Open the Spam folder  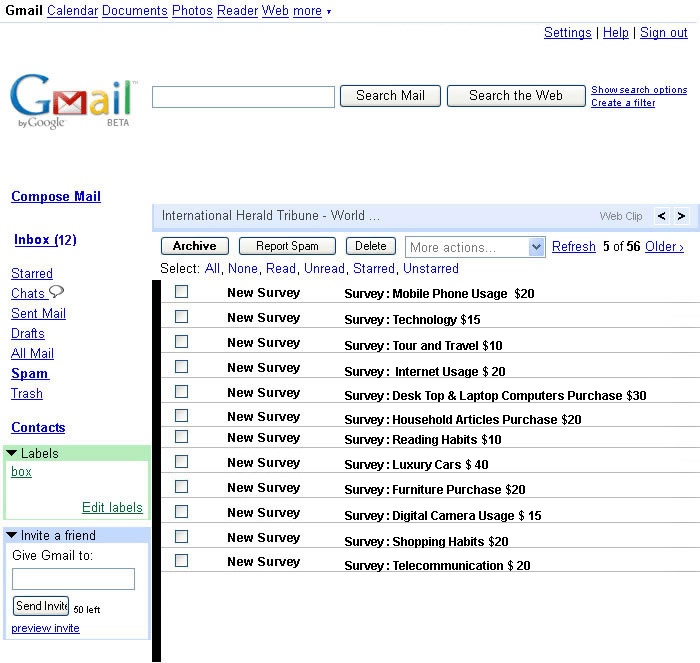(29, 373)
